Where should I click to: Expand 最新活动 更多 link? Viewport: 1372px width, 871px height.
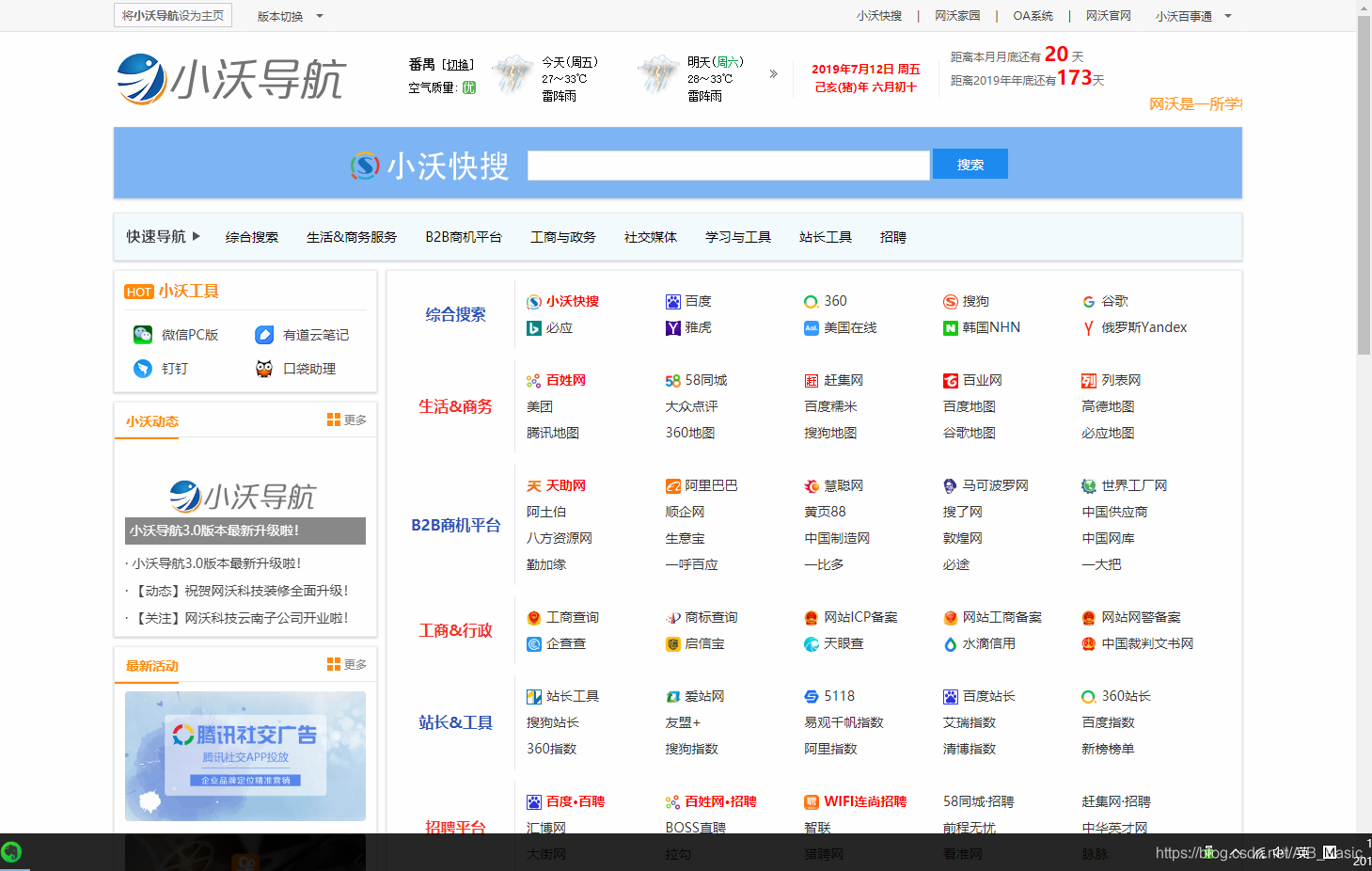[x=347, y=664]
